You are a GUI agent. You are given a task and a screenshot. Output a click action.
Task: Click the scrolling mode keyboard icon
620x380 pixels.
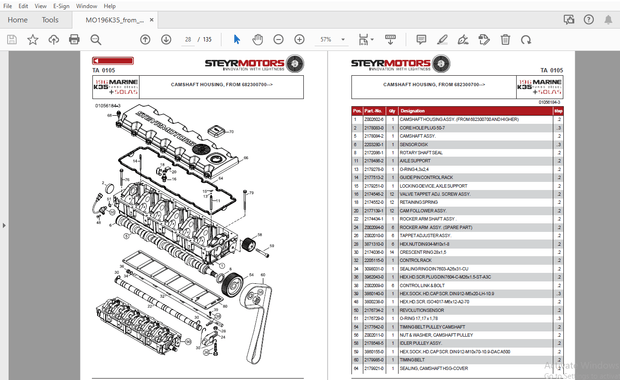390,40
